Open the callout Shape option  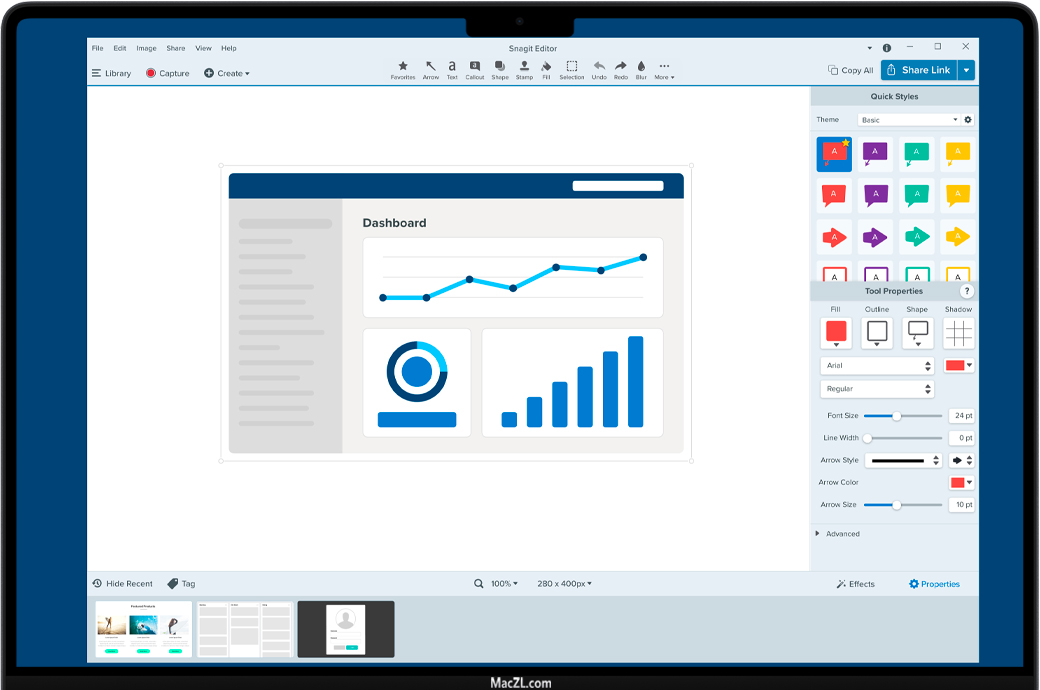point(918,333)
